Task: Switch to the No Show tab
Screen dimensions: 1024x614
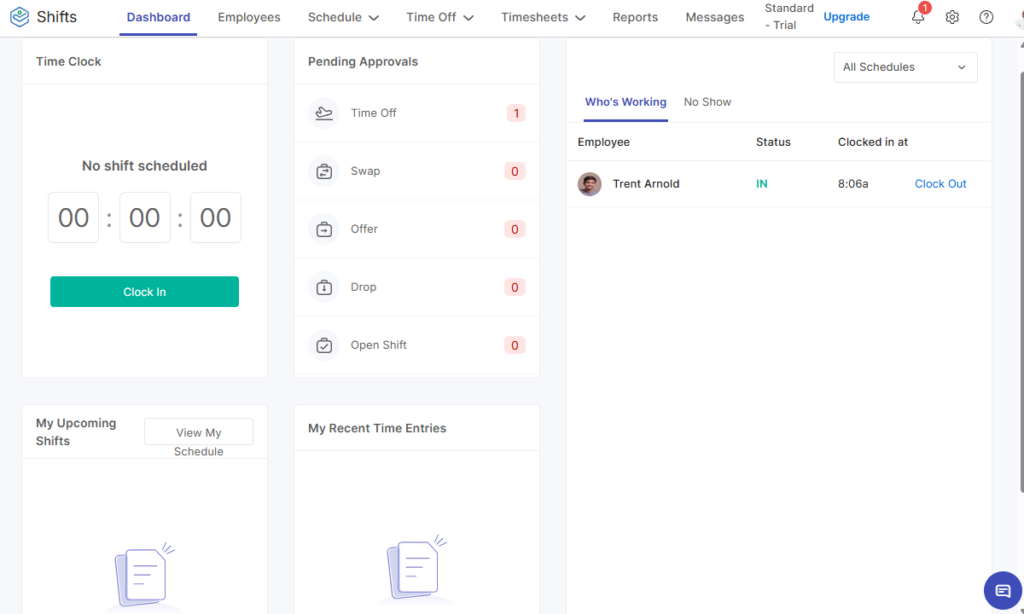Action: pos(707,103)
